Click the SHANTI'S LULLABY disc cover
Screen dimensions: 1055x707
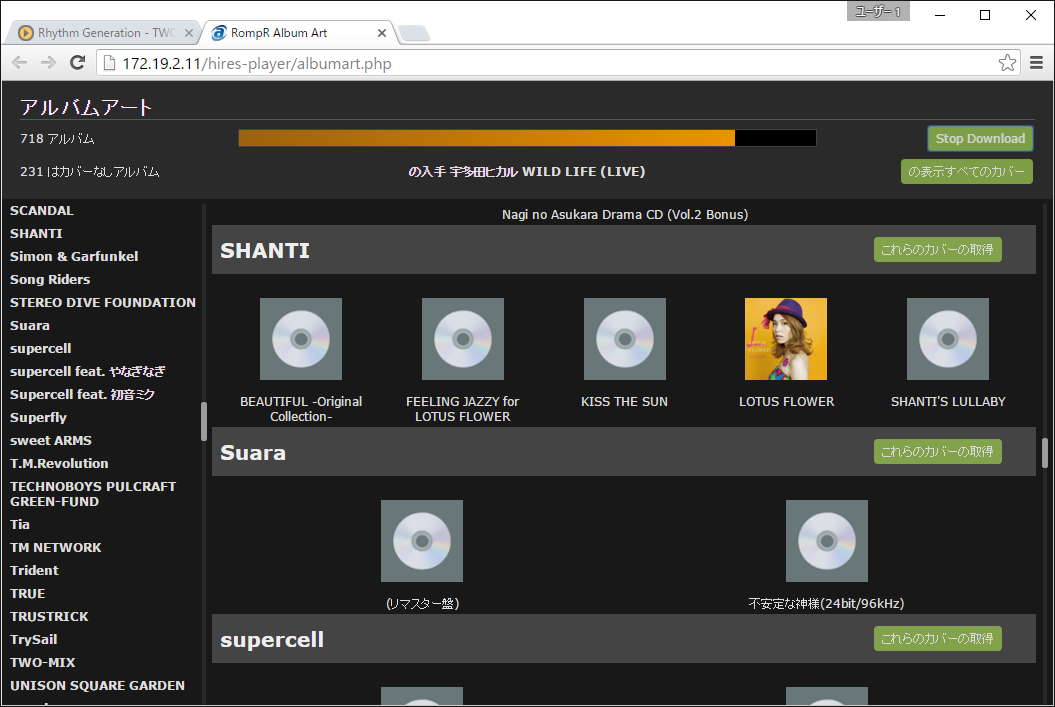coord(948,339)
